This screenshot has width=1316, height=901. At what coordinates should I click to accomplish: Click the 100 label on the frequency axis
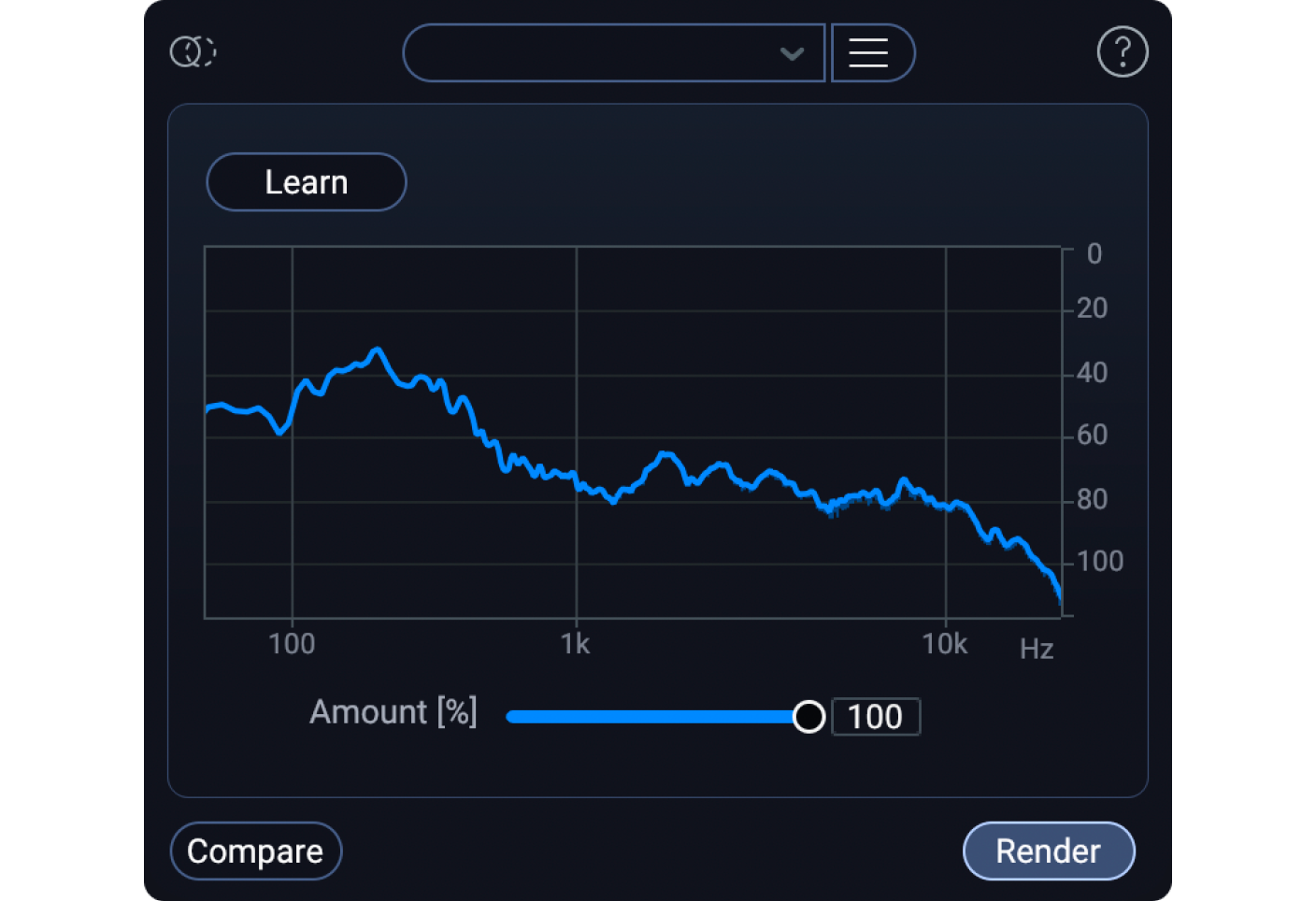click(x=292, y=644)
